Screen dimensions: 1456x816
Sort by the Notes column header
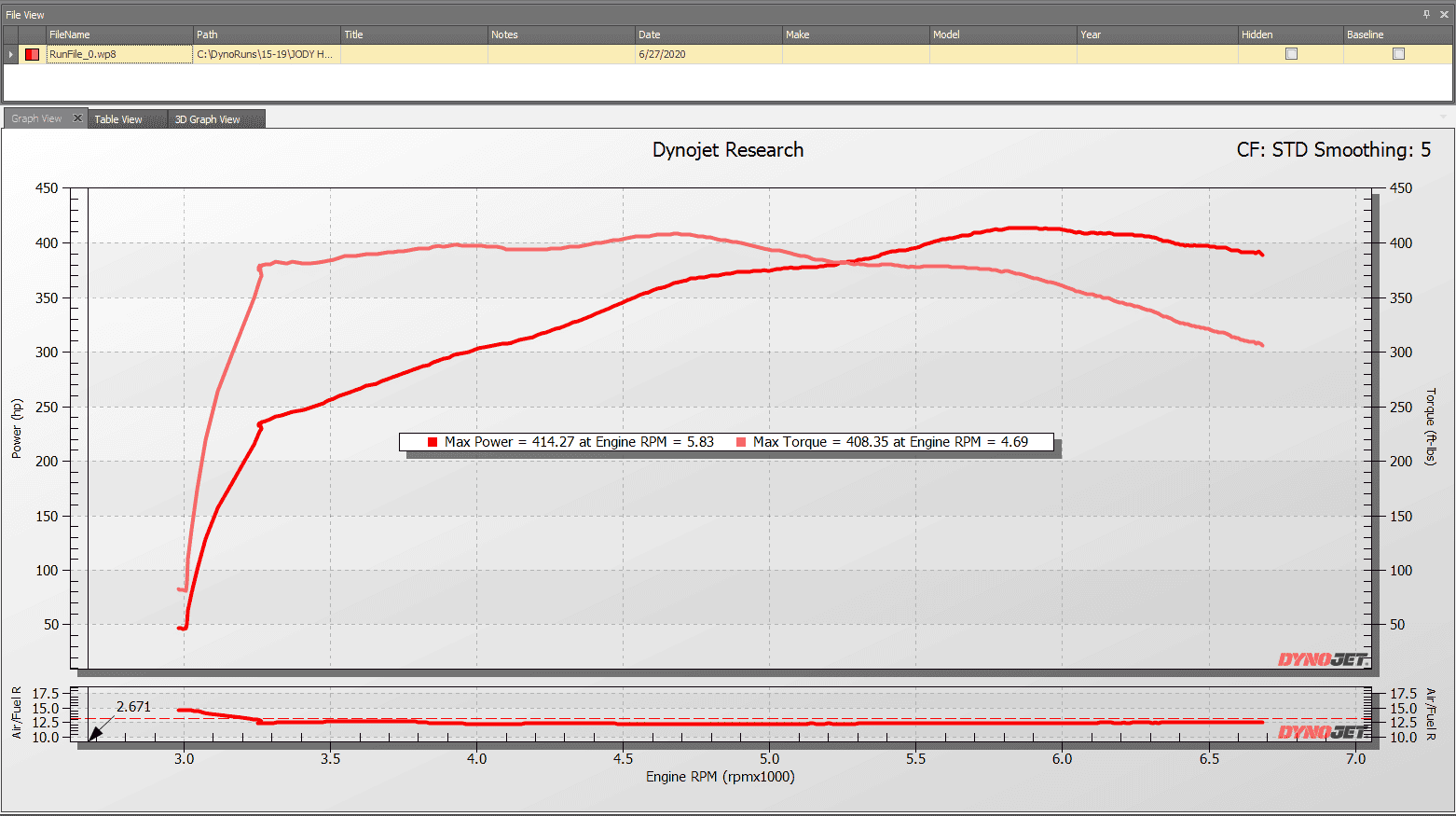point(561,35)
